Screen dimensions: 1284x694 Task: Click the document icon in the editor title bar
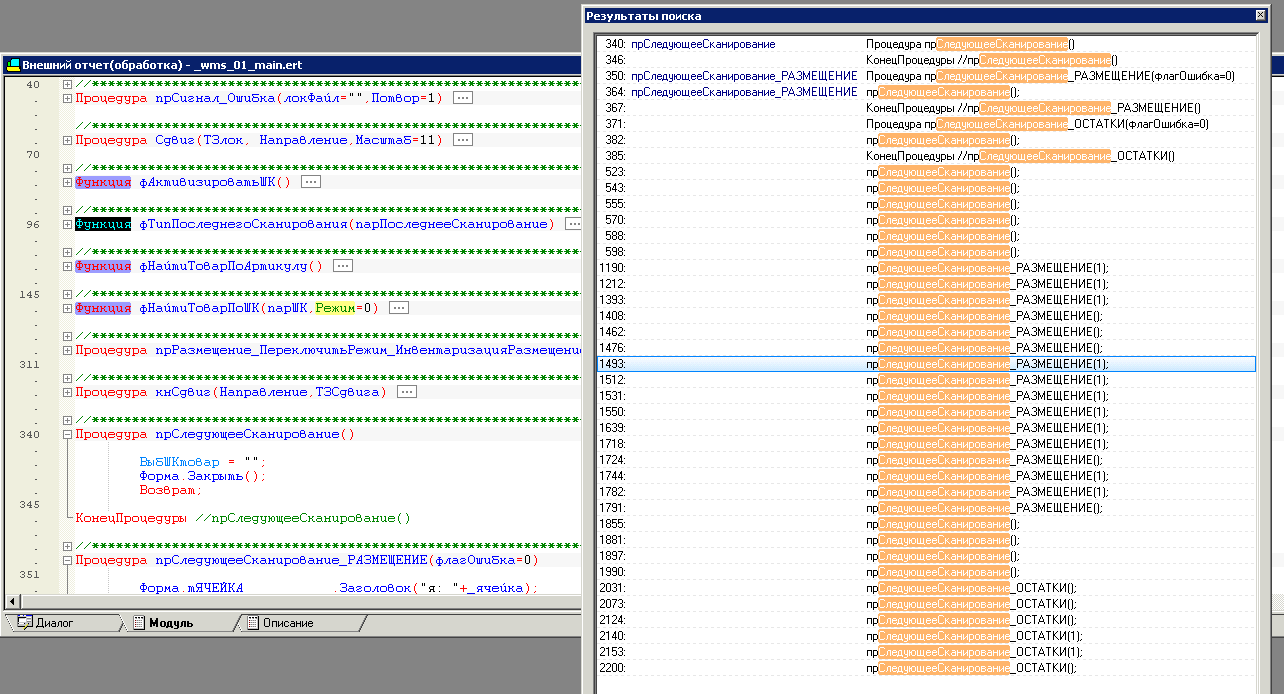[x=13, y=65]
